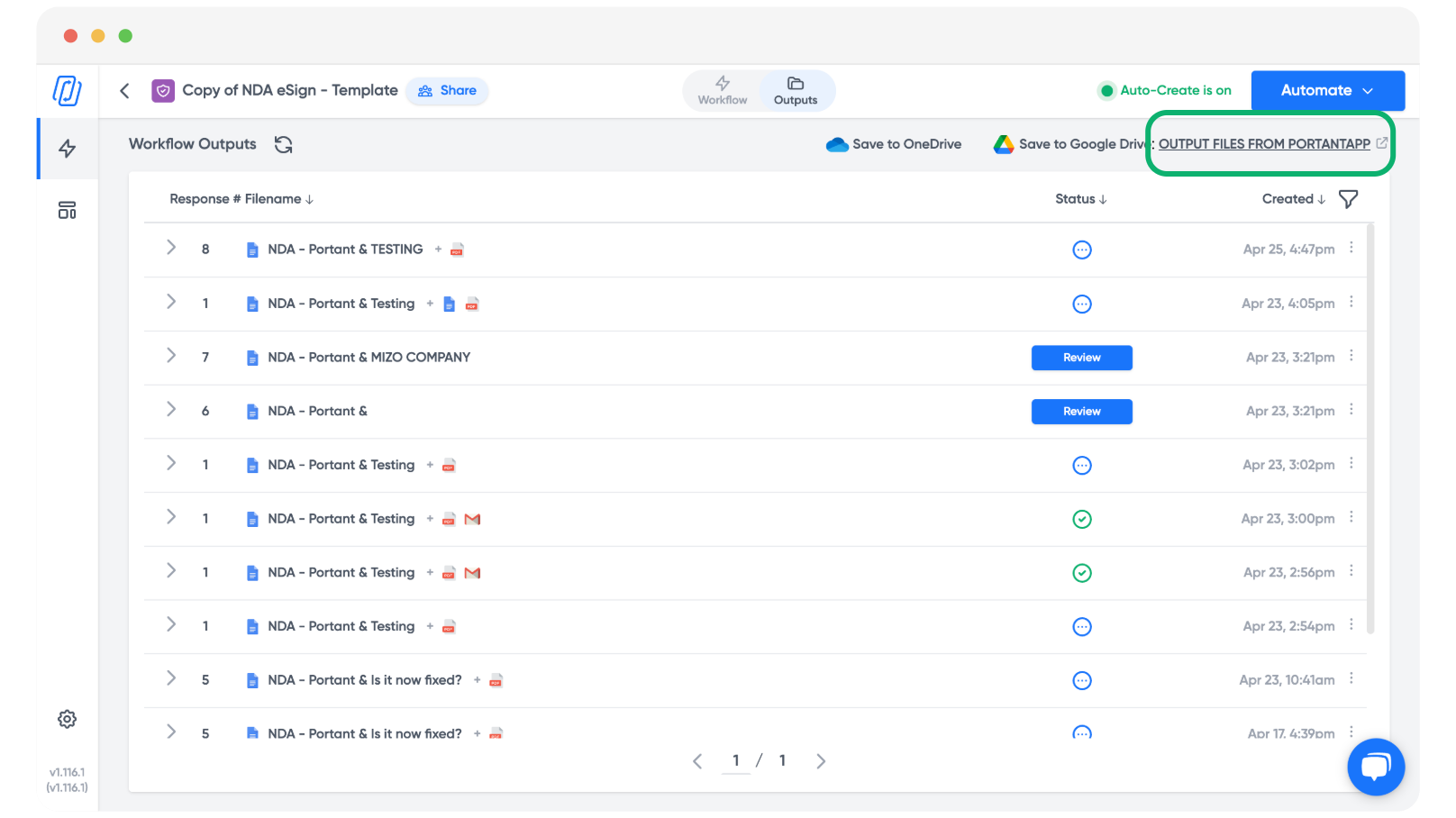
Task: Switch to the Workflow tab
Action: tap(723, 91)
